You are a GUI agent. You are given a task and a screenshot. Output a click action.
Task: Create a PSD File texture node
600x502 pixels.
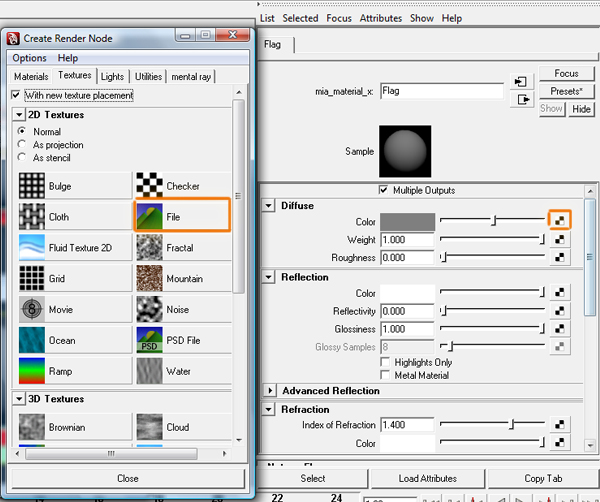(x=183, y=341)
